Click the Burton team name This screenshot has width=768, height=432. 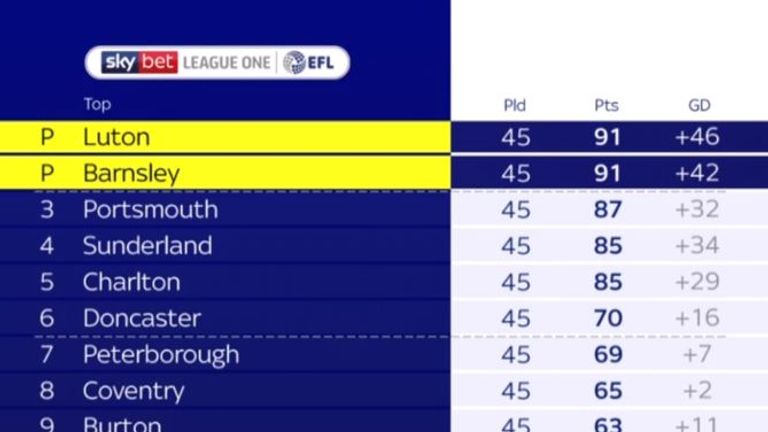[x=122, y=424]
